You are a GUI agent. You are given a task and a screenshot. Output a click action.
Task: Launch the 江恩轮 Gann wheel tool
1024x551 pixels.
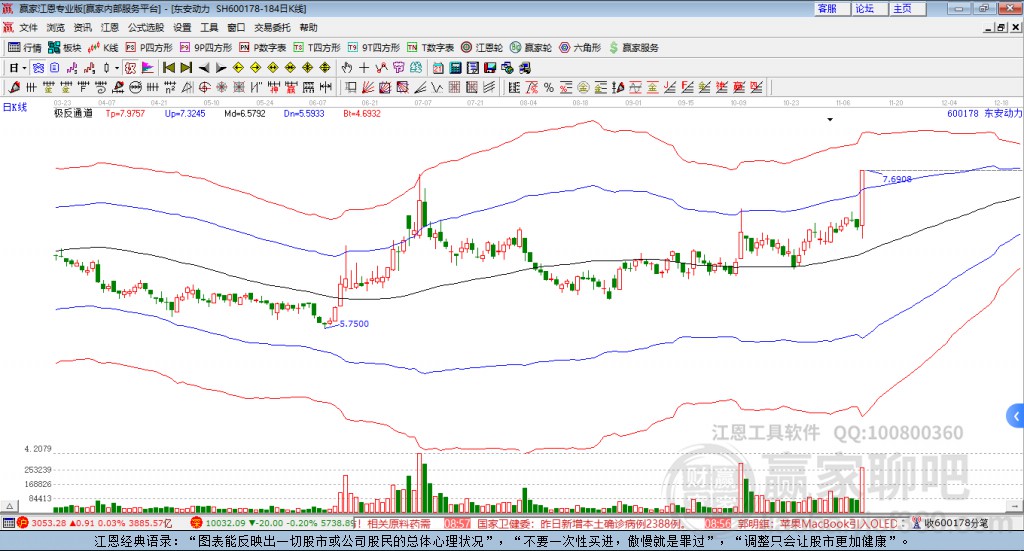pyautogui.click(x=482, y=47)
